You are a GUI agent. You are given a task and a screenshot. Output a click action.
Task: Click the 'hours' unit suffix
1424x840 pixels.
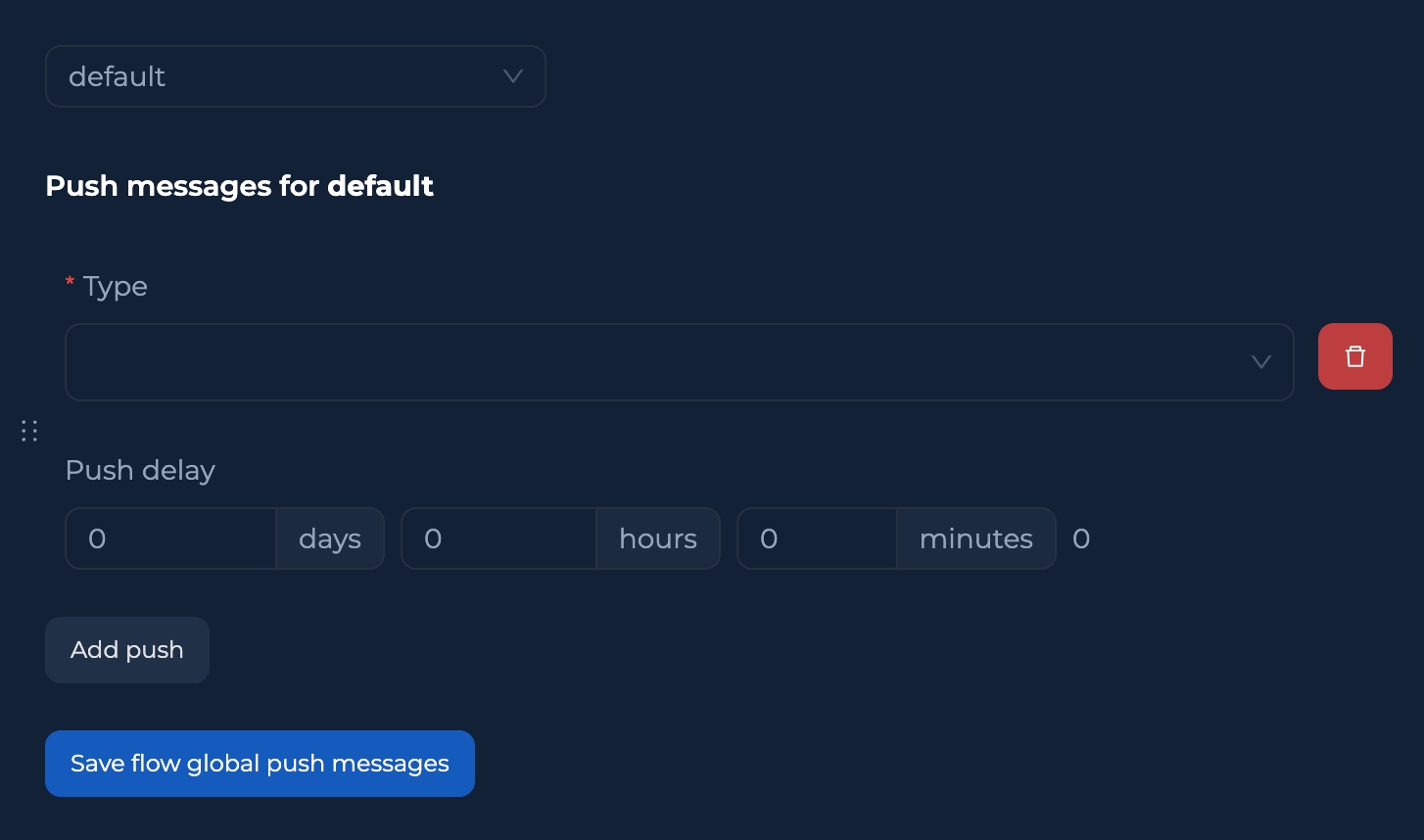click(x=658, y=538)
